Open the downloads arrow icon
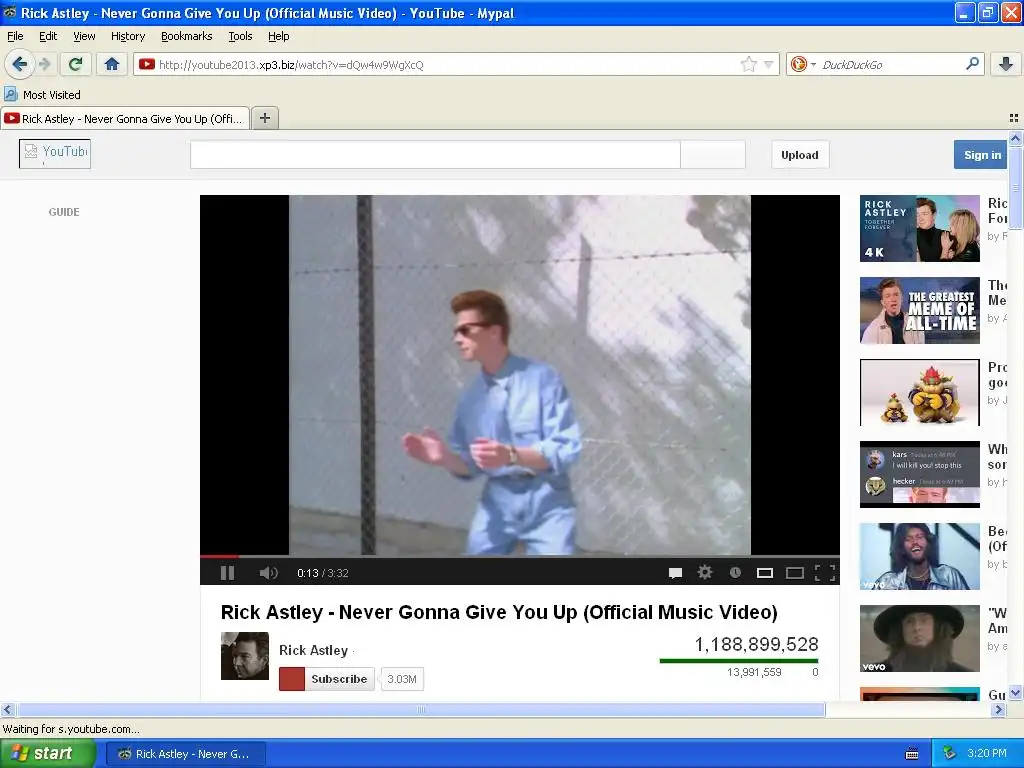 pos(1006,64)
